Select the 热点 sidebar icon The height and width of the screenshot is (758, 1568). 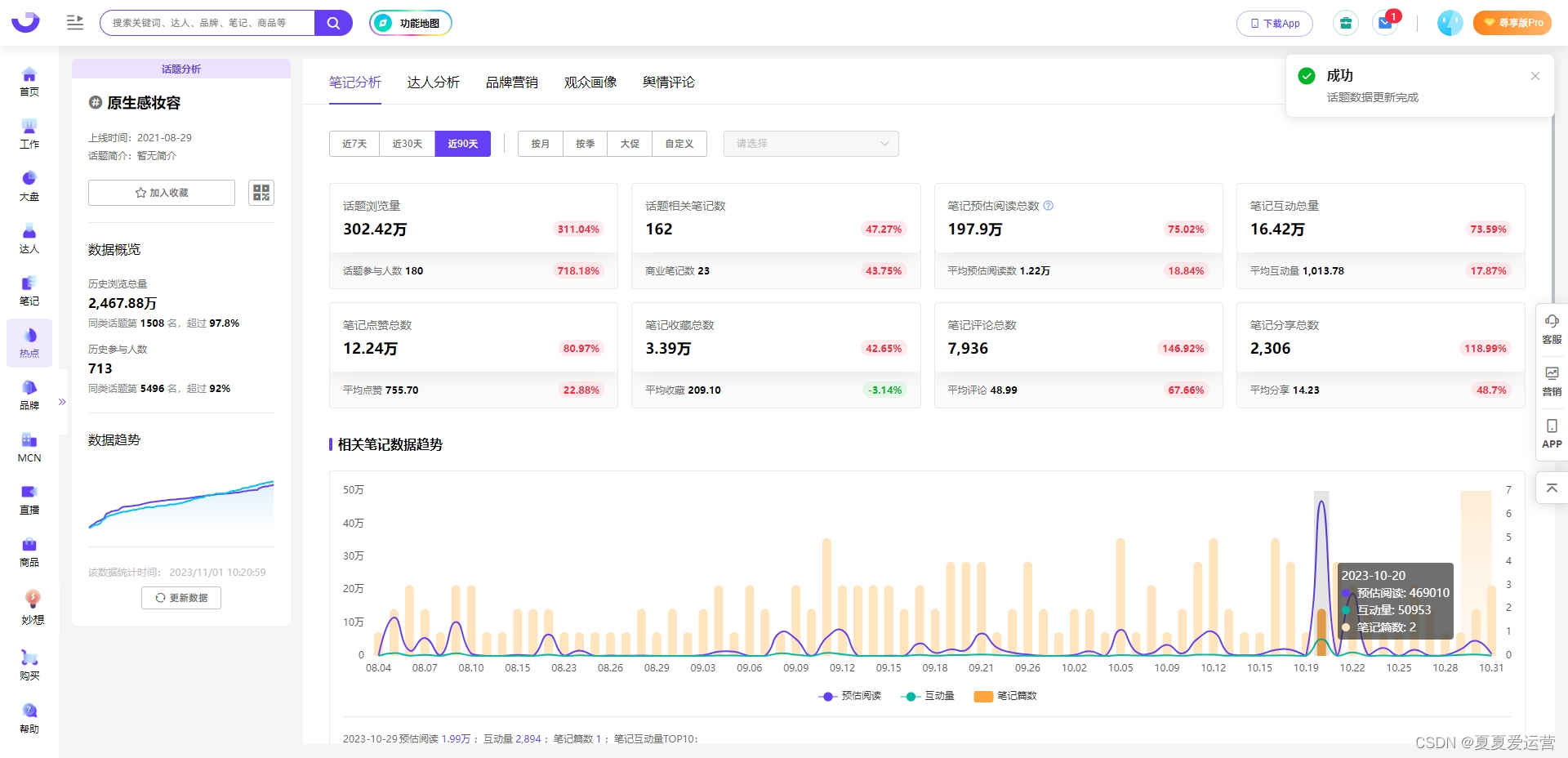pyautogui.click(x=29, y=343)
